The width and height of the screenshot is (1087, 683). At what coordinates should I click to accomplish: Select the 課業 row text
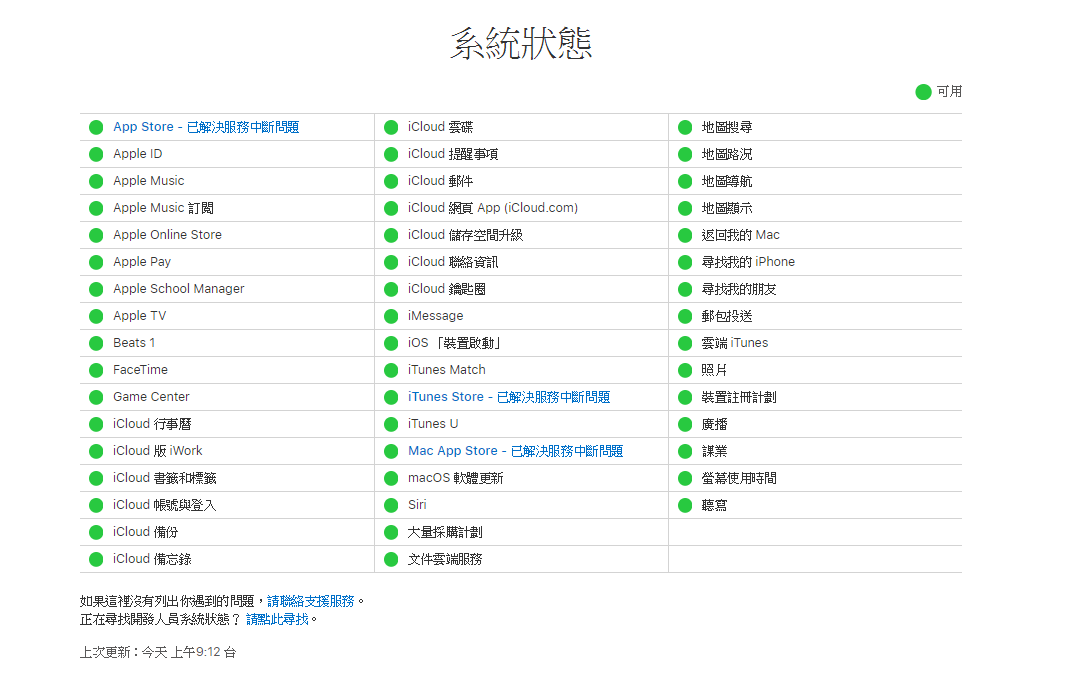714,451
